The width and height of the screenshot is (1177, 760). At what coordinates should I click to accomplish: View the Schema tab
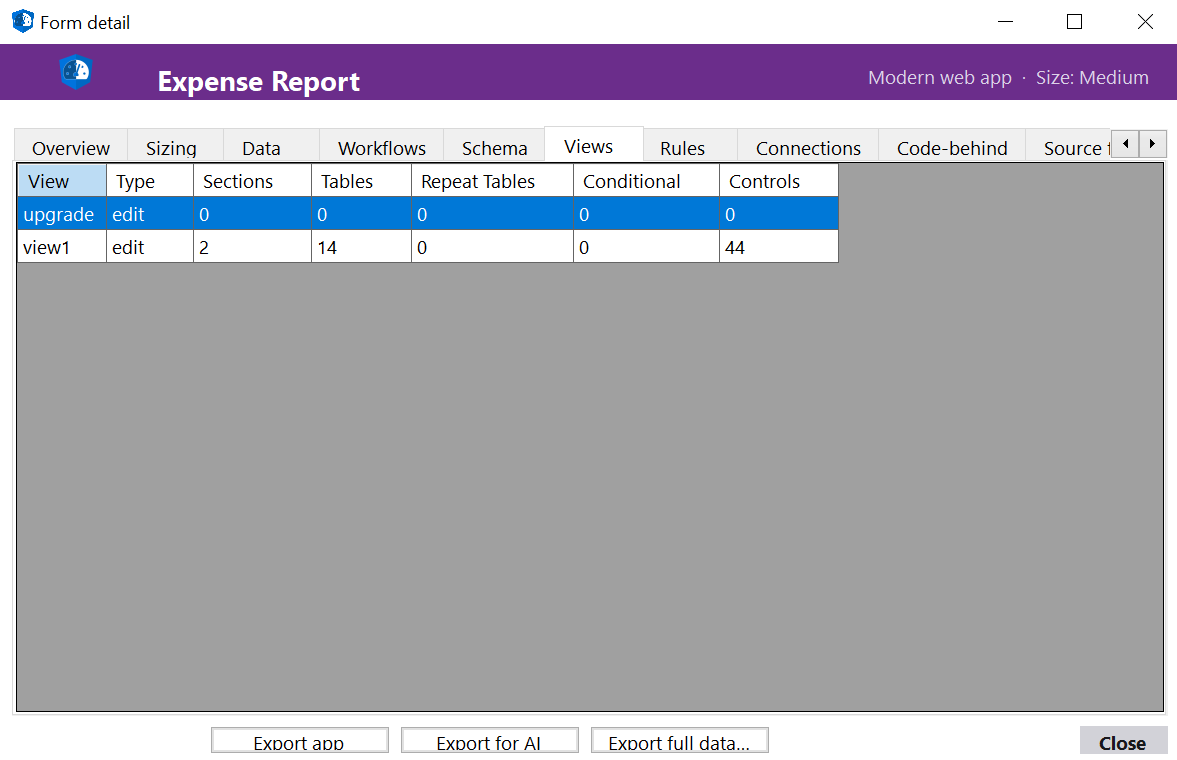click(494, 147)
